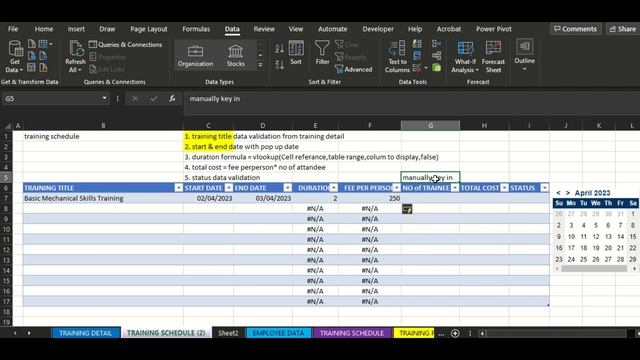Screen dimensions: 640x360
Task: Open Text to Columns wizard
Action: coord(397,57)
